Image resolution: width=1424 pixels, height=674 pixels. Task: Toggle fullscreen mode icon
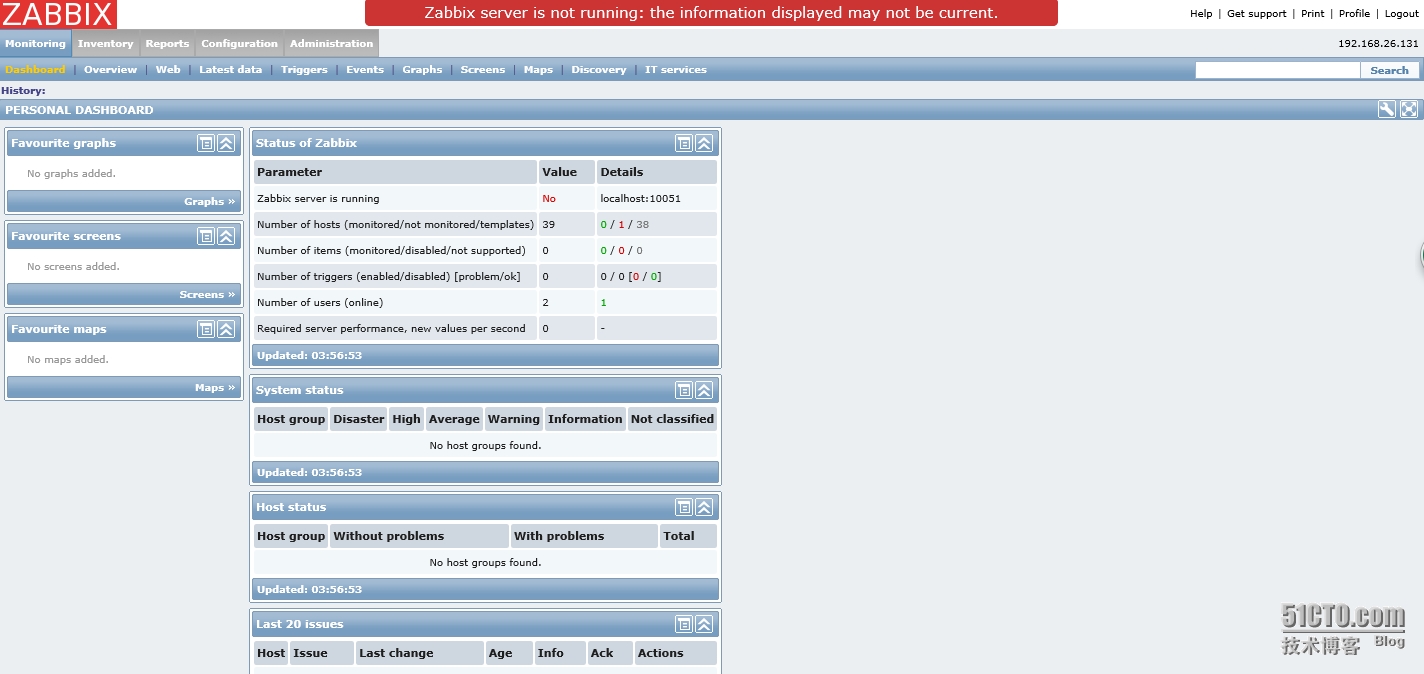1409,110
